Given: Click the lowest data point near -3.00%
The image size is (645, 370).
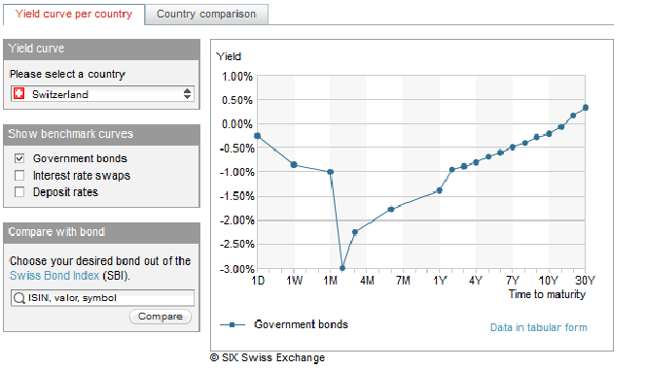Looking at the screenshot, I should (x=342, y=268).
